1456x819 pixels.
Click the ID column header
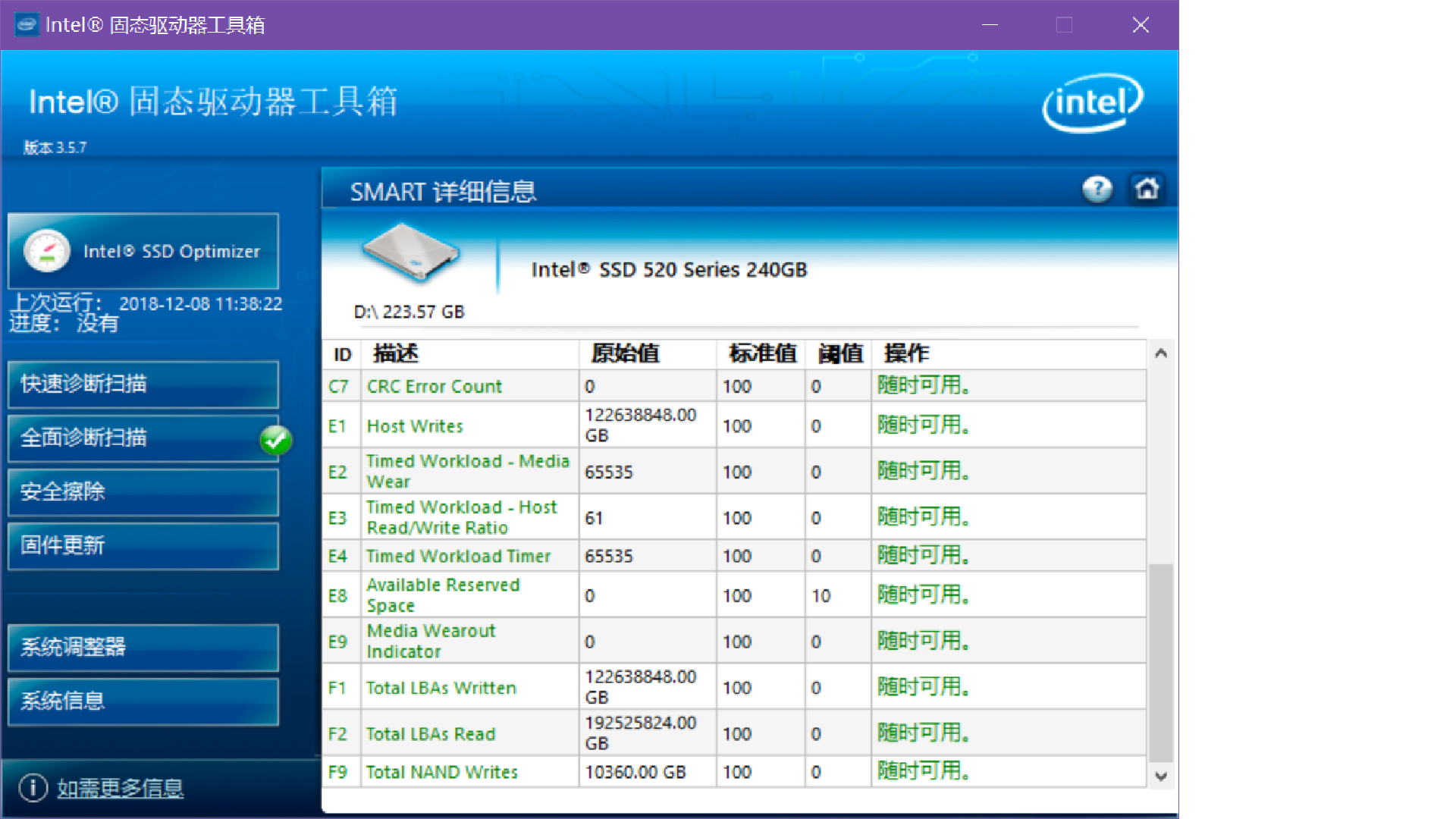click(342, 354)
